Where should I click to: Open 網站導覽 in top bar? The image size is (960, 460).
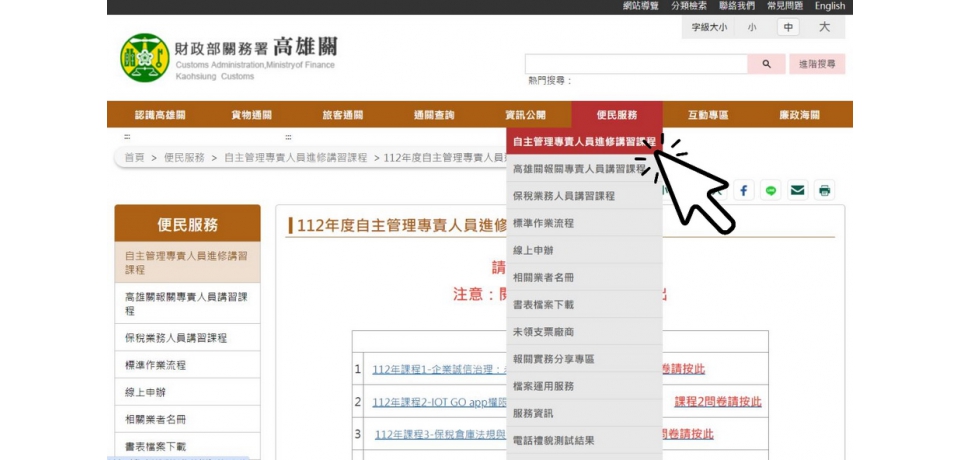tap(640, 6)
